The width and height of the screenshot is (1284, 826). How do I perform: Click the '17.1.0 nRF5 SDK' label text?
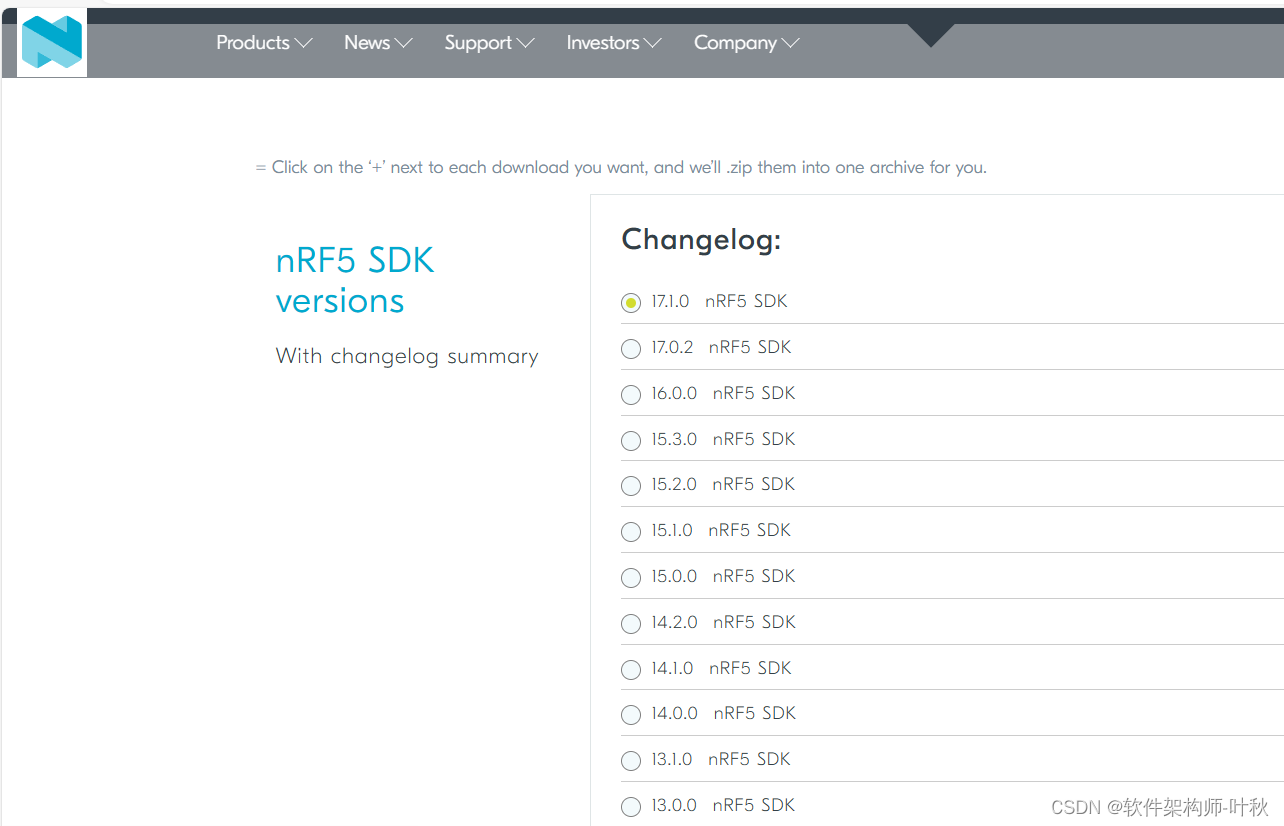[x=720, y=301]
